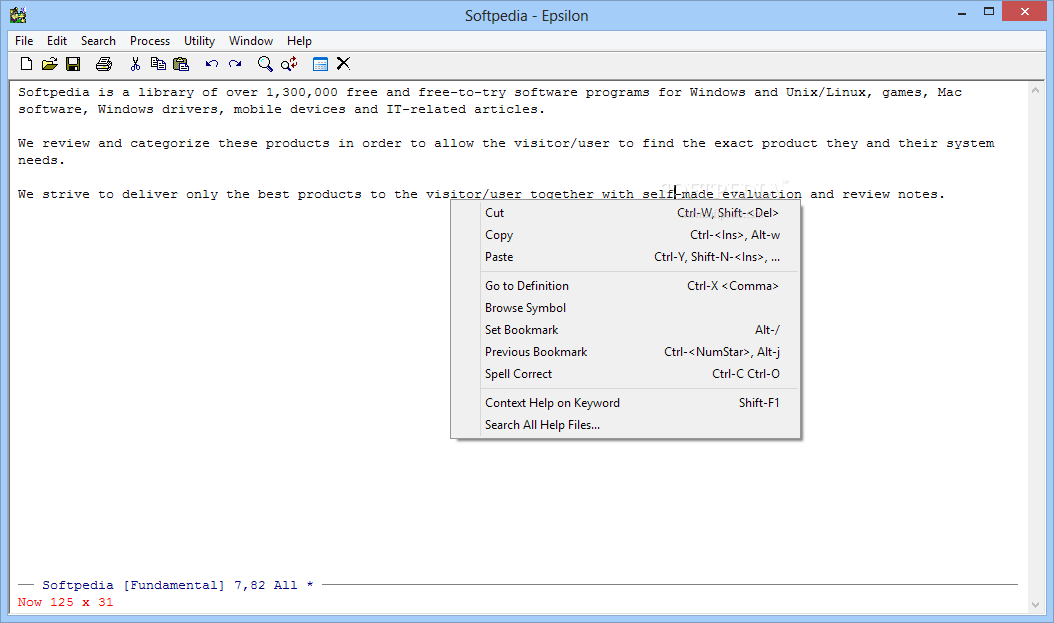The height and width of the screenshot is (623, 1054).
Task: Click the Replace toolbar icon
Action: (x=289, y=64)
